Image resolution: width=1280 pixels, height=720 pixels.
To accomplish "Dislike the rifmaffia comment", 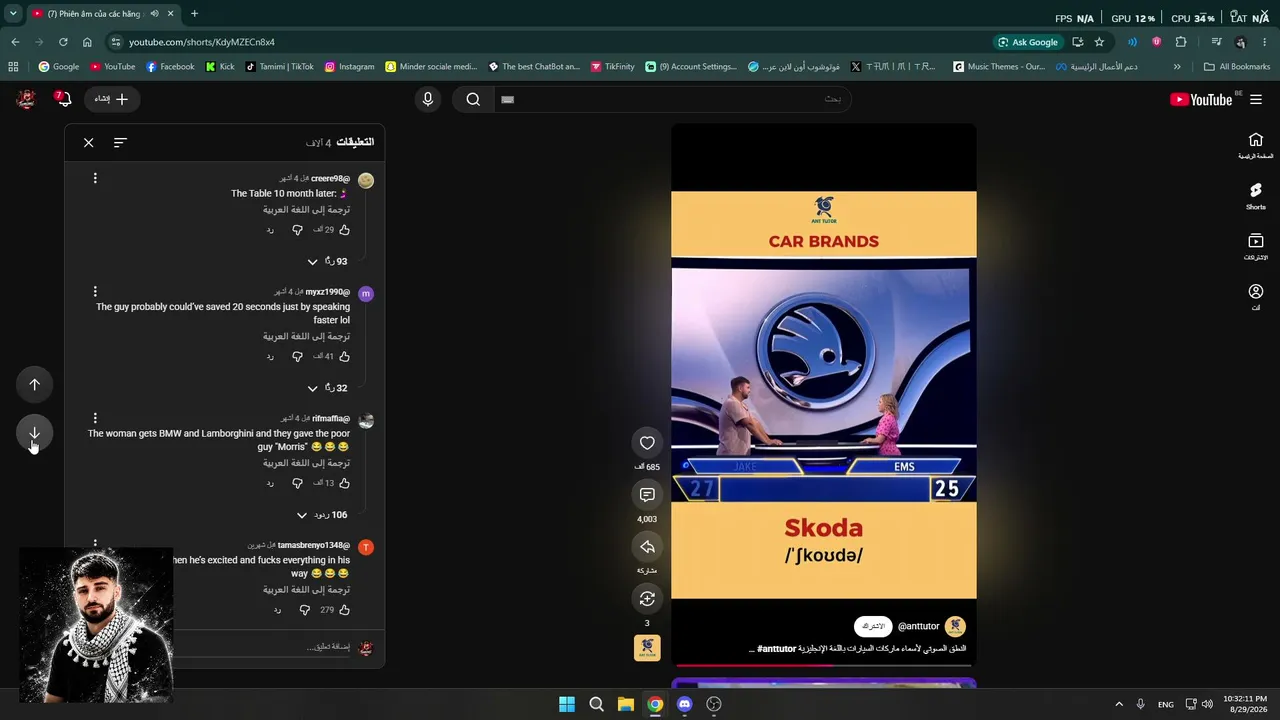I will [x=297, y=483].
